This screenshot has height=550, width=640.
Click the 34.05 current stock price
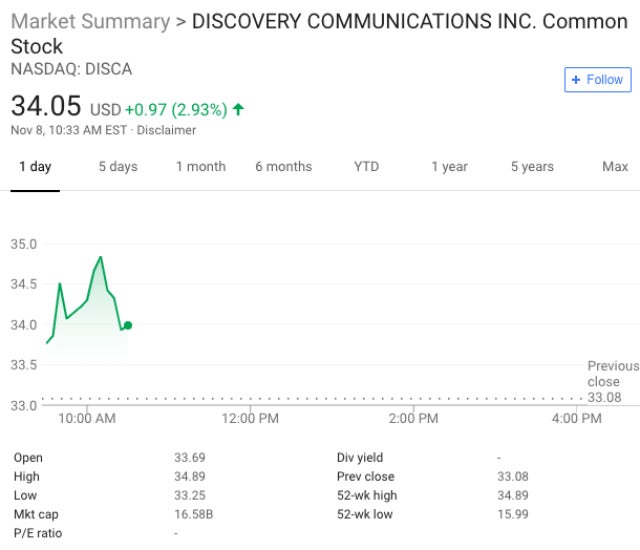pos(46,105)
